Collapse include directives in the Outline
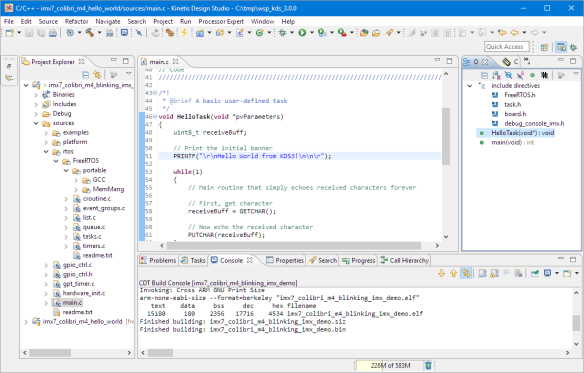The width and height of the screenshot is (584, 373). (x=470, y=86)
